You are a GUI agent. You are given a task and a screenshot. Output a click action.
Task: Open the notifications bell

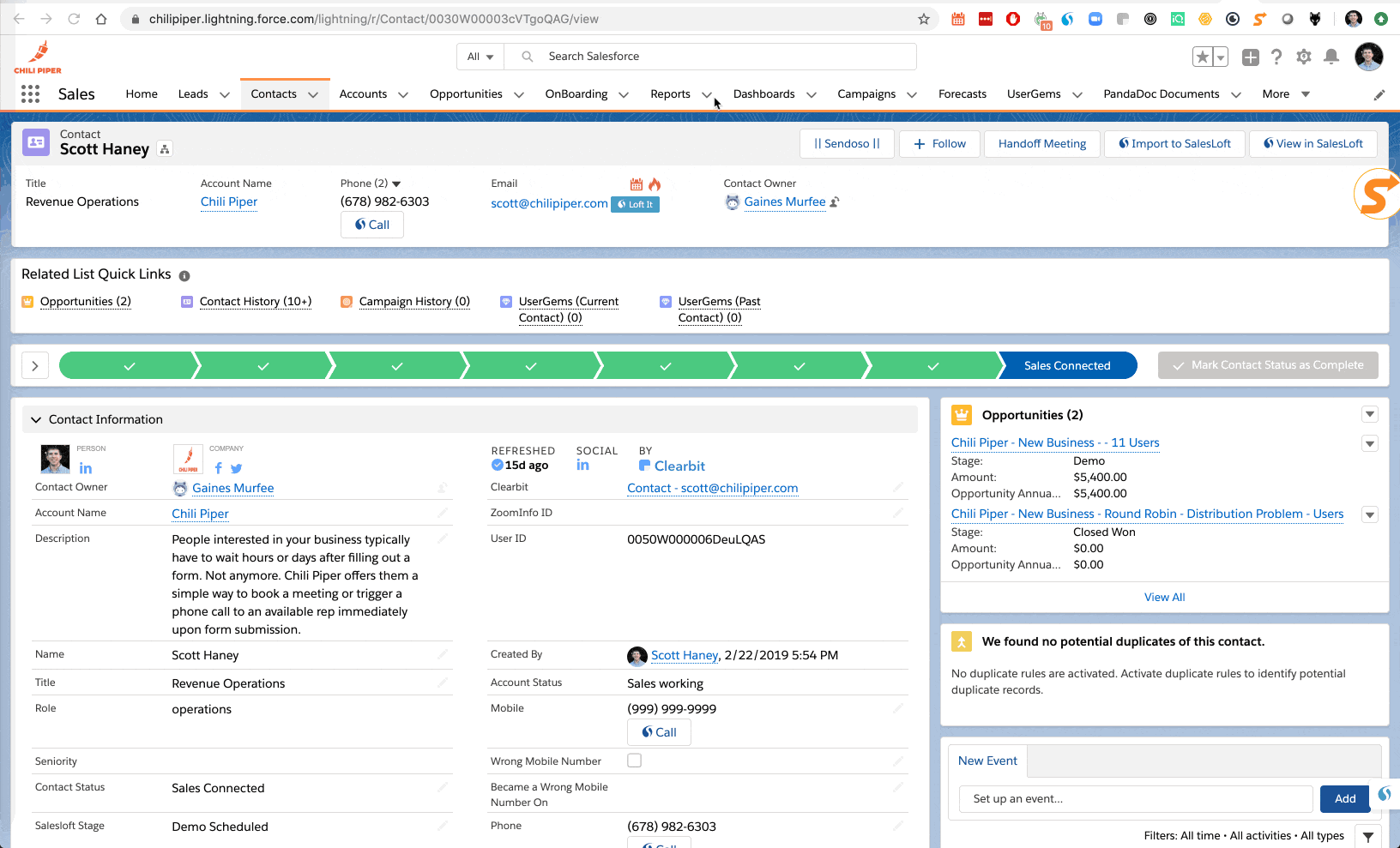click(x=1331, y=57)
